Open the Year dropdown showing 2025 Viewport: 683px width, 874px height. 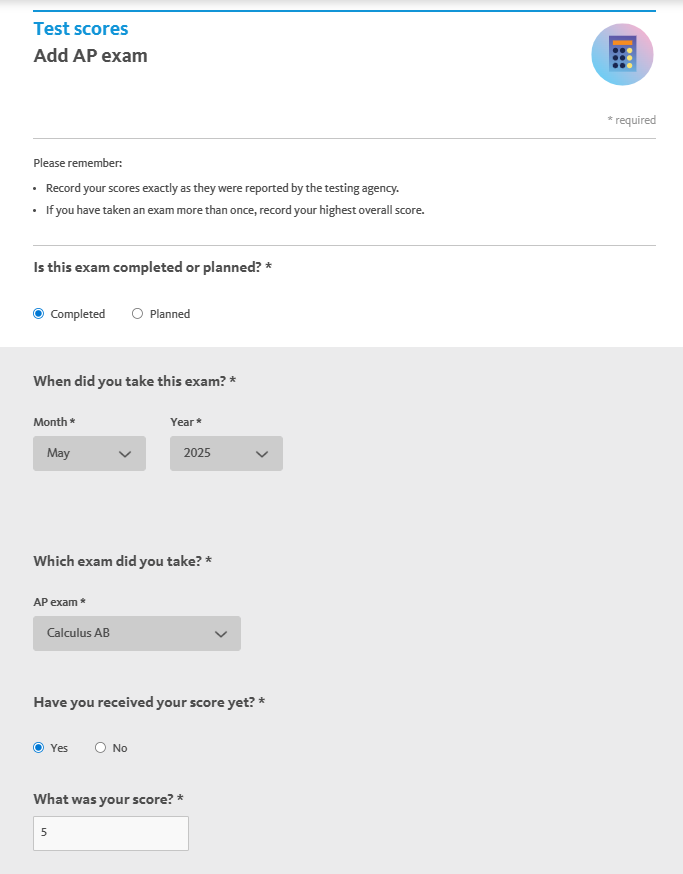(226, 453)
